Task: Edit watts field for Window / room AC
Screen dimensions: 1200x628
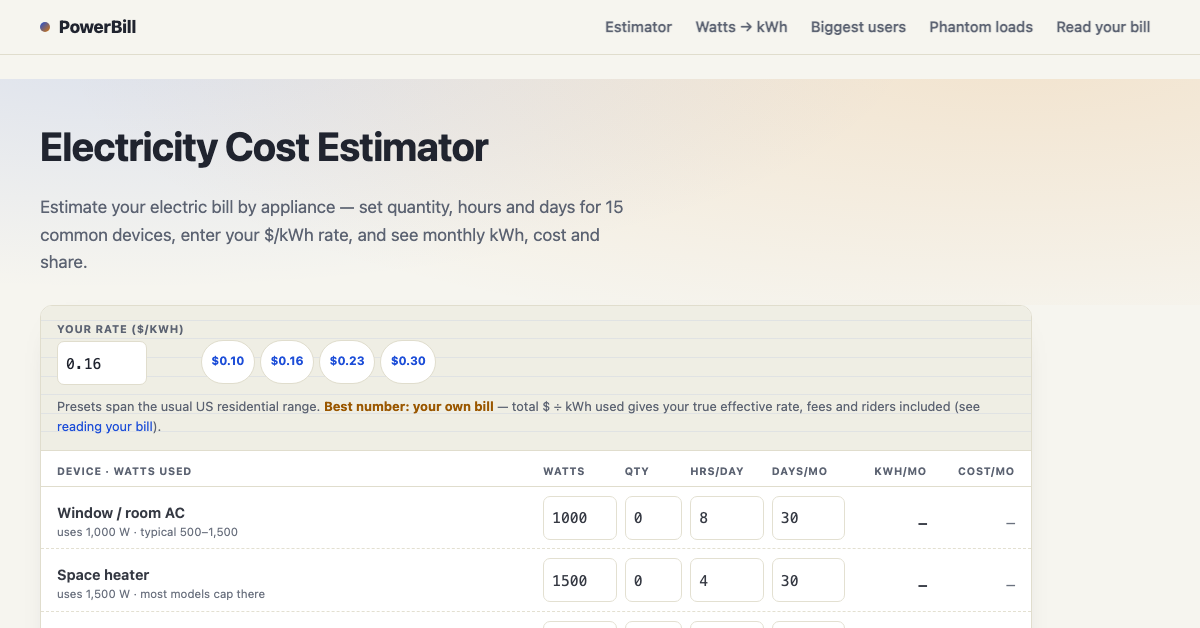Action: click(x=580, y=518)
